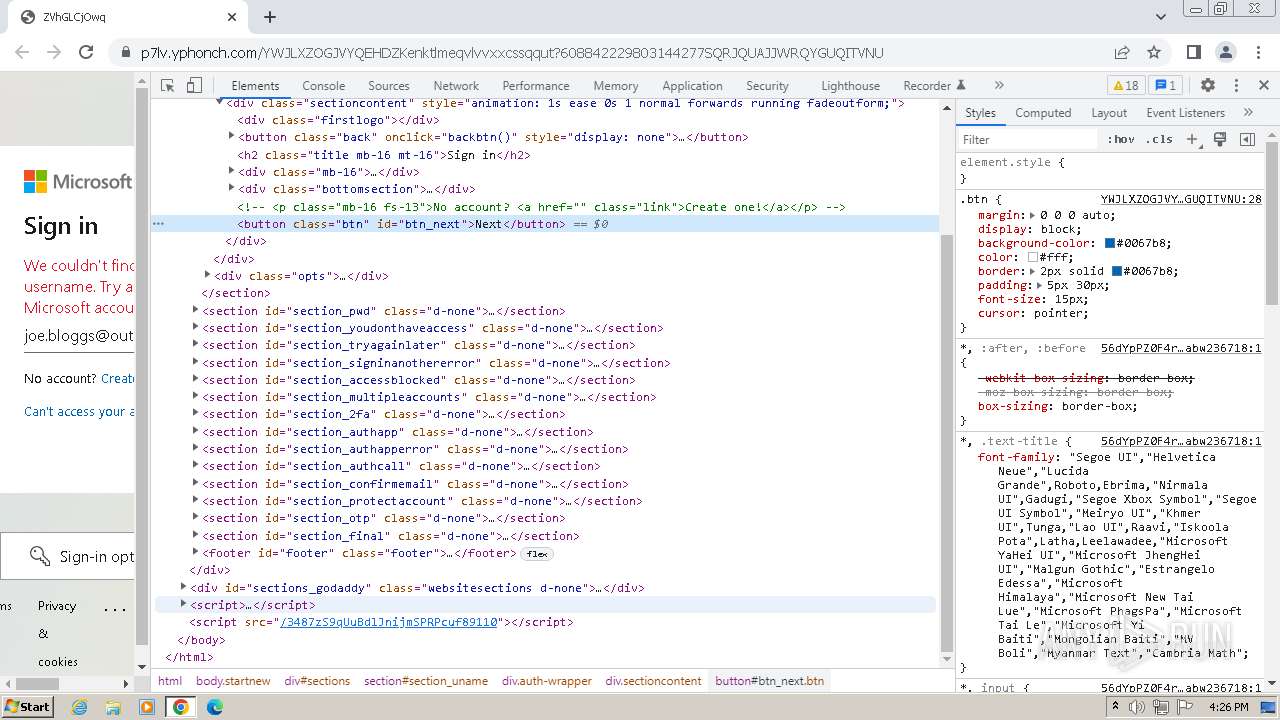The height and width of the screenshot is (720, 1280).
Task: Open the Application panel
Action: (x=692, y=86)
